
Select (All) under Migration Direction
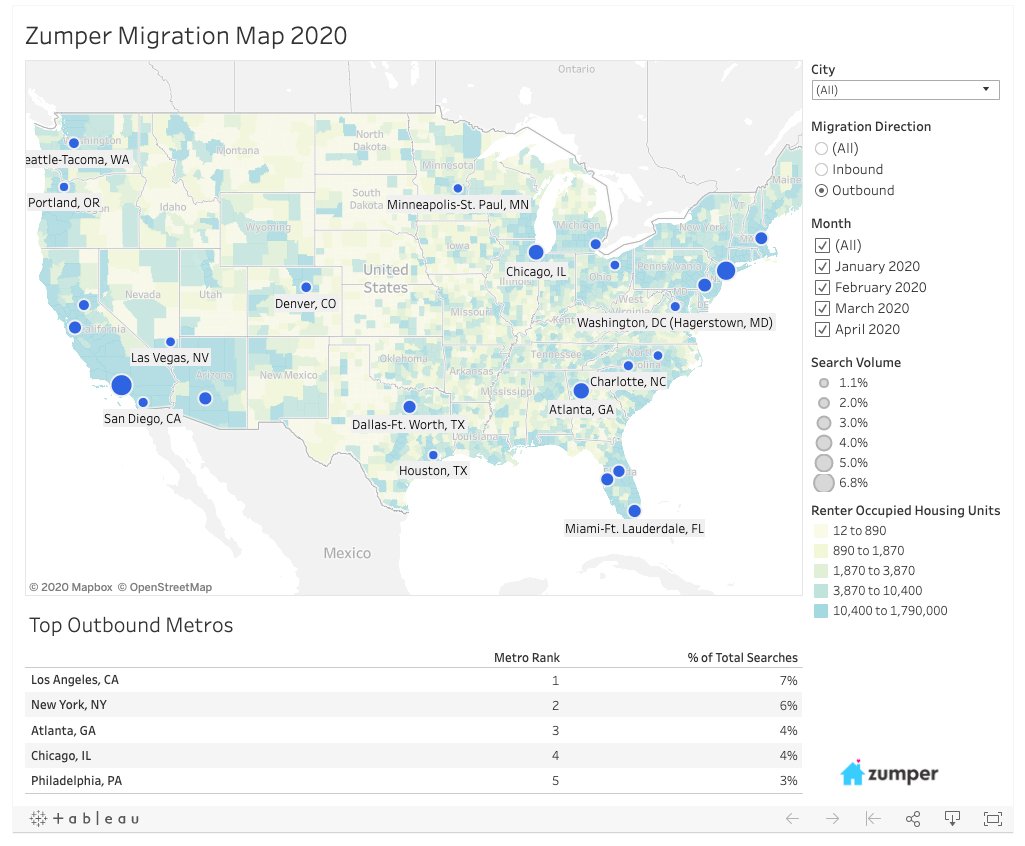tap(821, 148)
